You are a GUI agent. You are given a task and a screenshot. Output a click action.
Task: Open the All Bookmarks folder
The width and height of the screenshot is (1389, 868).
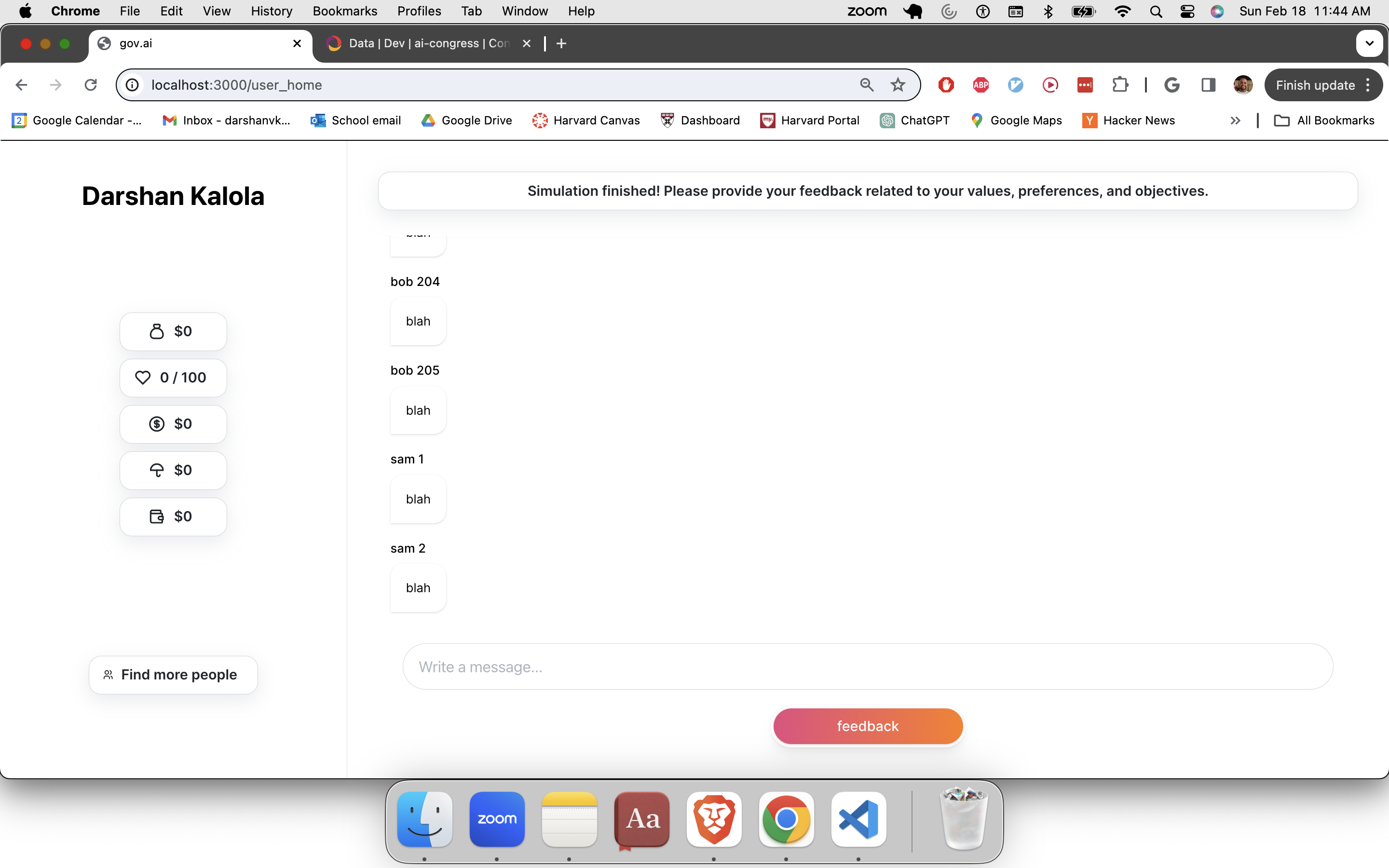[x=1324, y=121]
